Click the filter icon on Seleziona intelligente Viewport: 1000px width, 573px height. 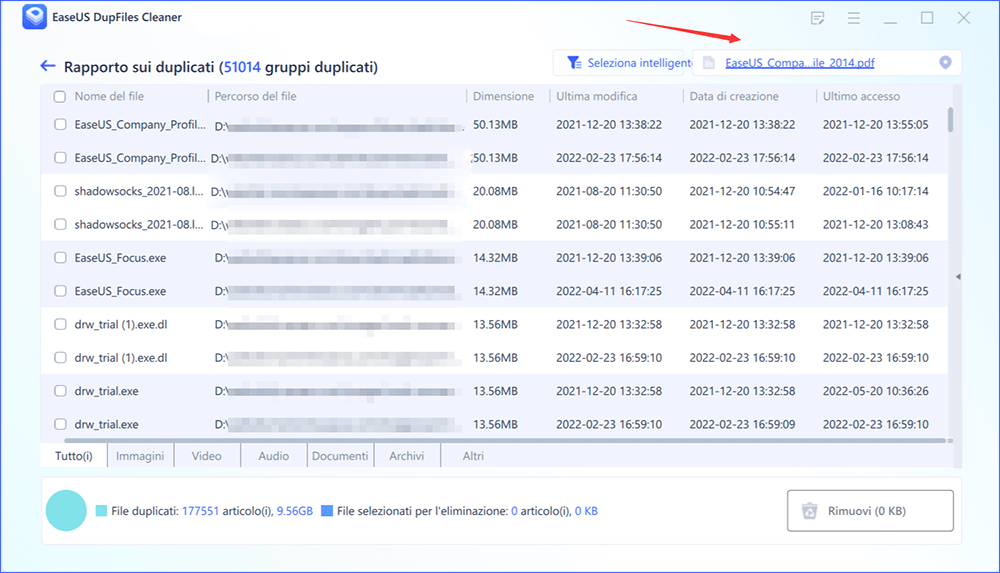point(574,63)
